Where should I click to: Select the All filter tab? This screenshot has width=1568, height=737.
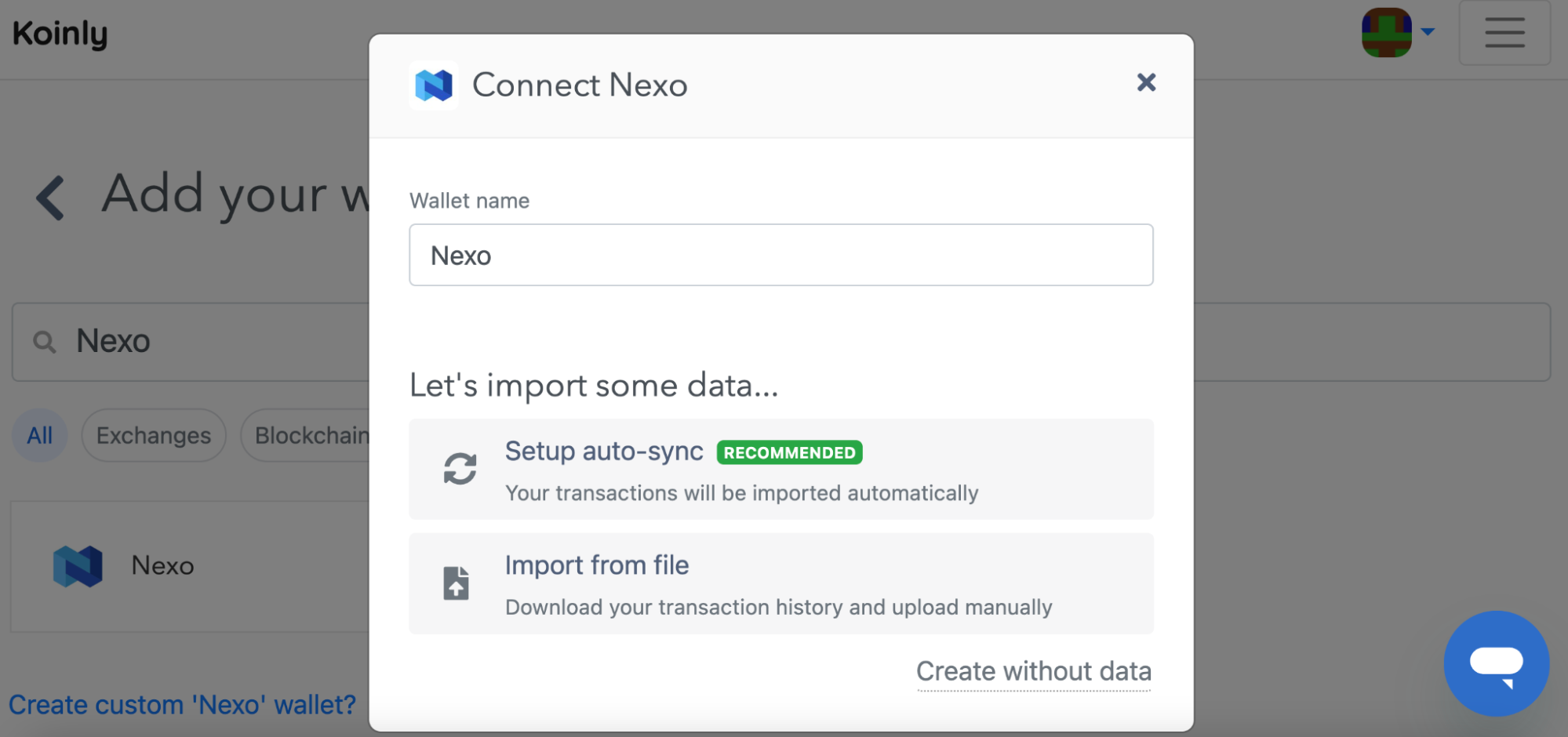(40, 435)
